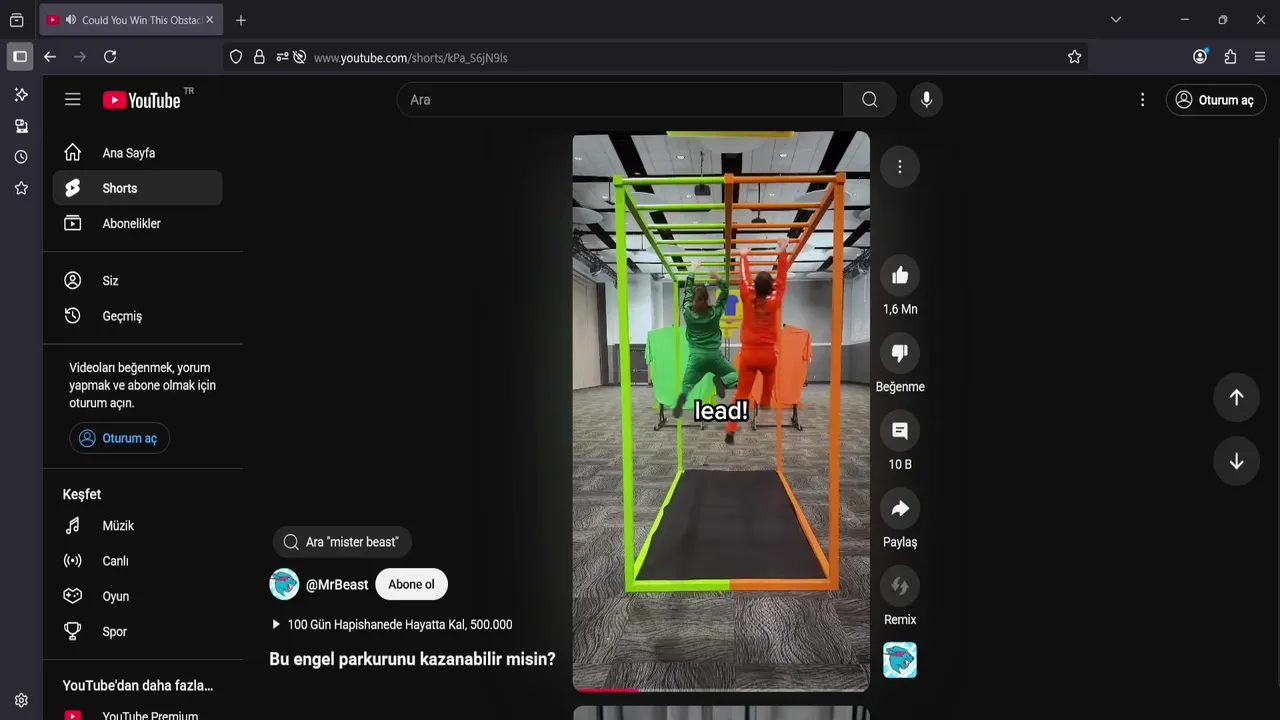
Task: Subscribe with Abone ol button
Action: 411,584
